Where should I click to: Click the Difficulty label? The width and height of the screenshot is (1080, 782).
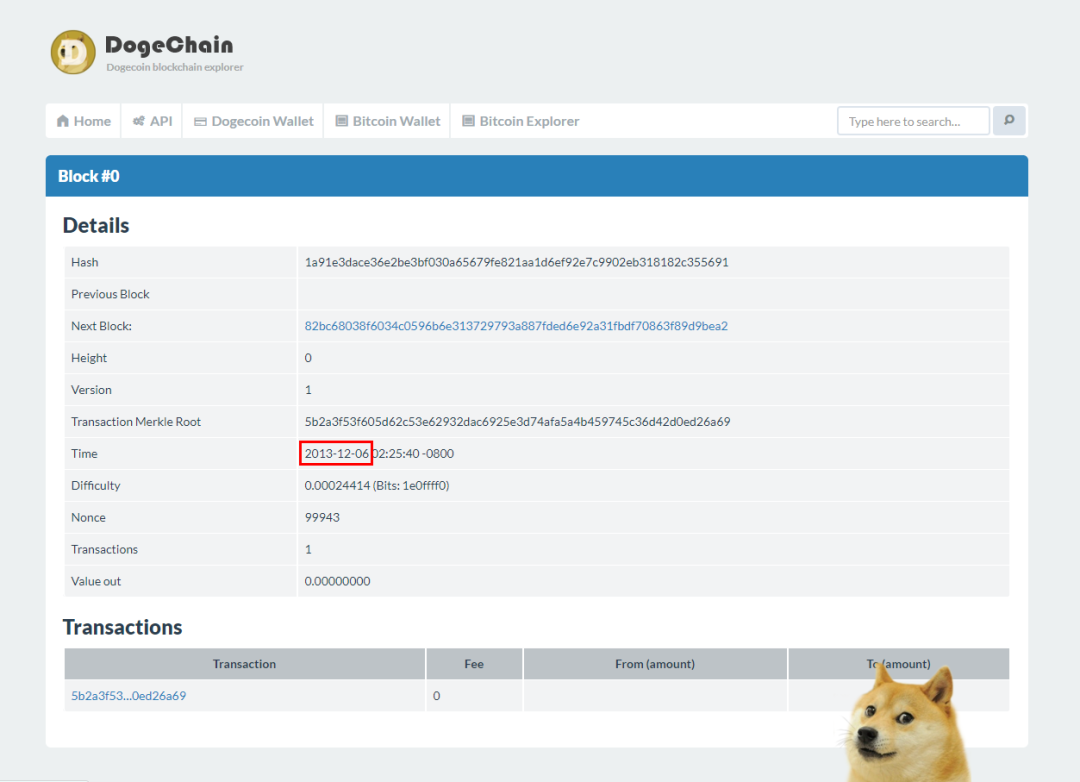pos(96,486)
